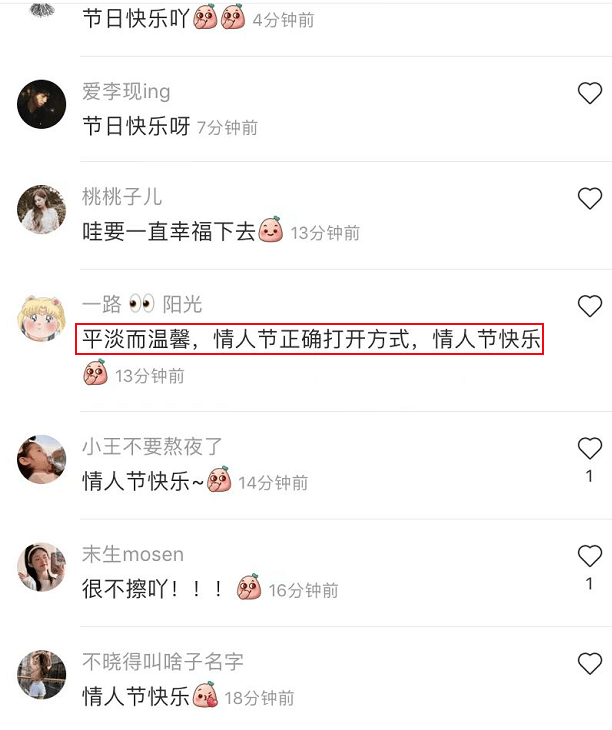Like the comment by 爱李现ing
The width and height of the screenshot is (612, 730).
(x=590, y=93)
